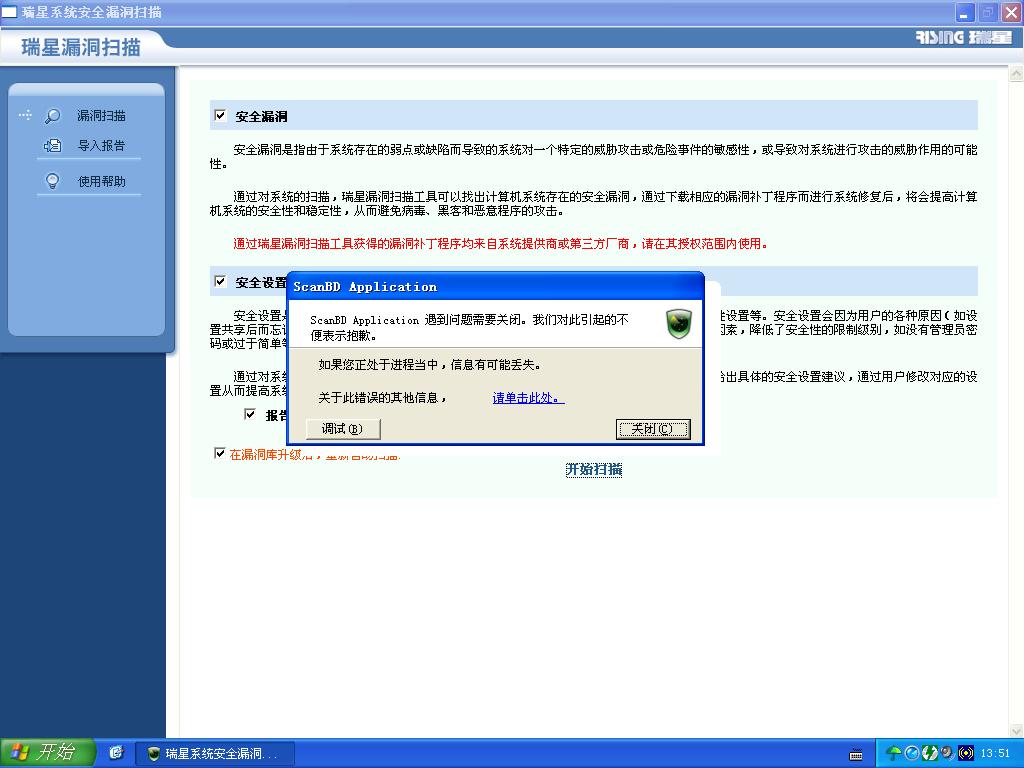Screen dimensions: 1024x768
Task: Click the 导入报告 document icon
Action: tap(52, 146)
